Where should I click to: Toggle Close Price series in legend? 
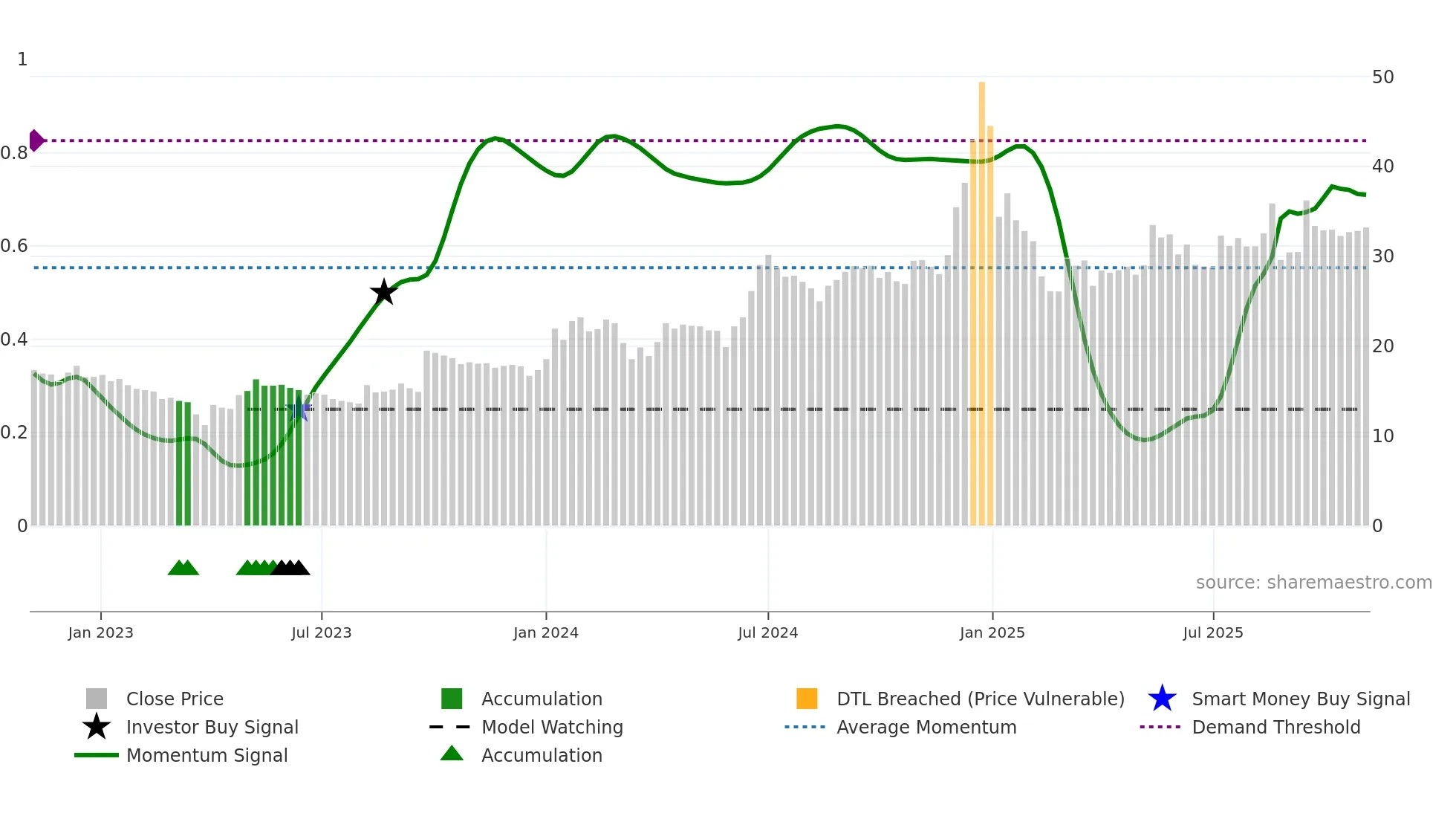[175, 699]
